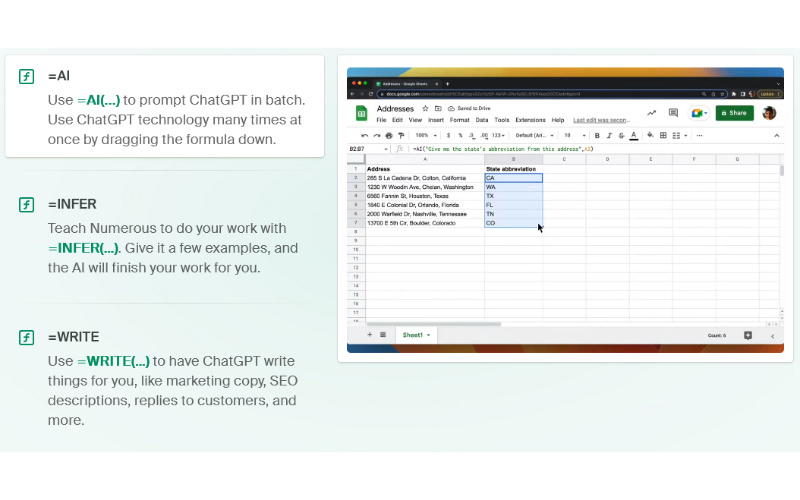
Task: Star the Addresses spreadsheet
Action: pos(425,108)
